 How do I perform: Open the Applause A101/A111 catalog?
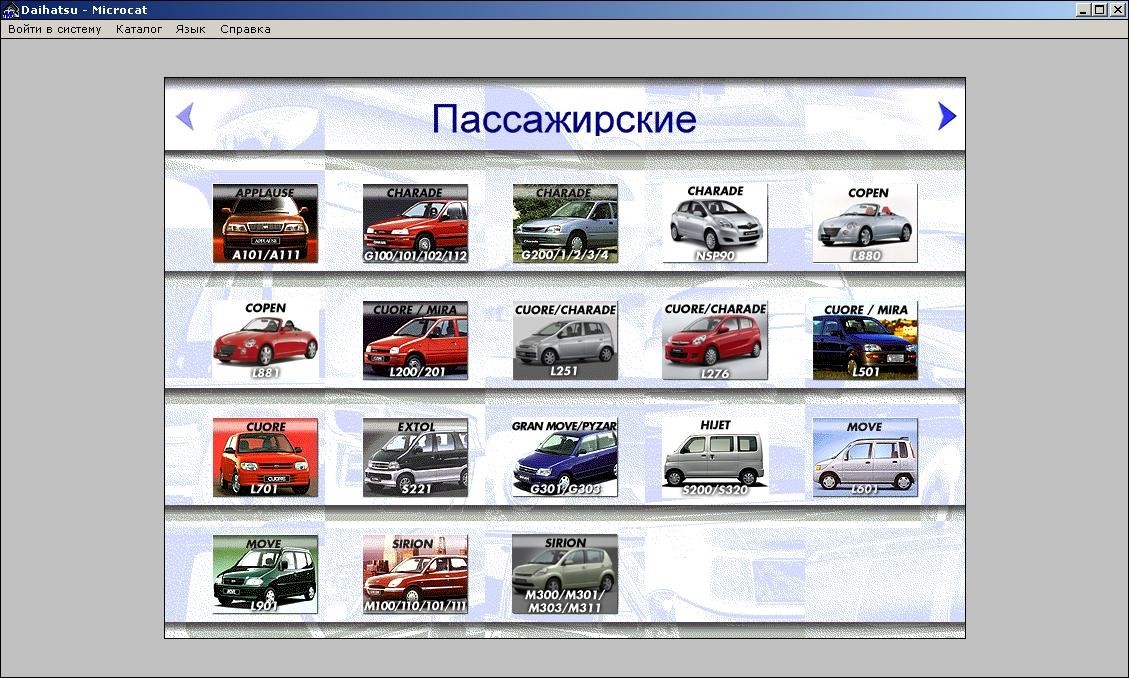click(265, 223)
